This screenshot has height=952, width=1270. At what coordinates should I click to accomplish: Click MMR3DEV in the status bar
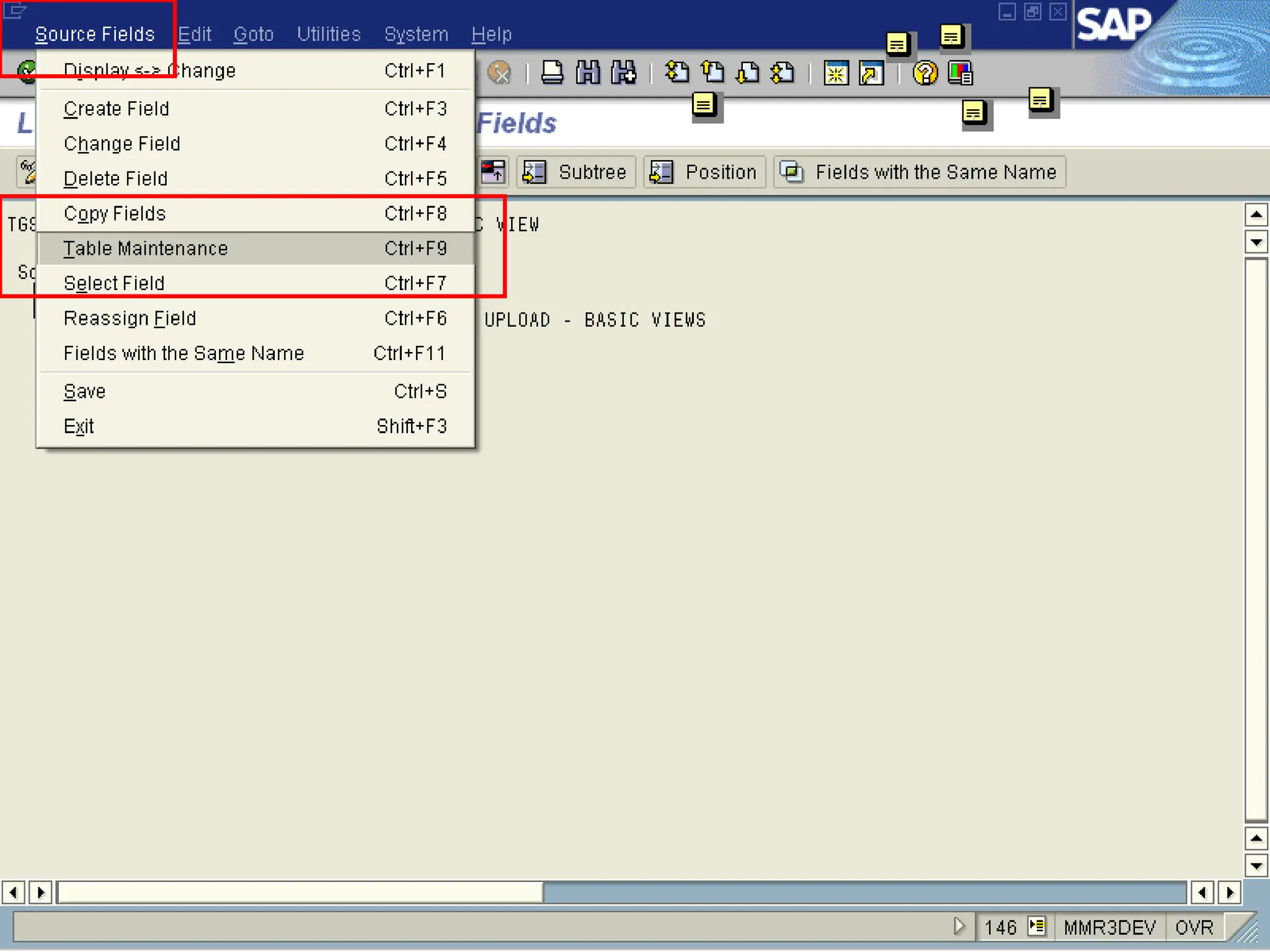(1109, 927)
